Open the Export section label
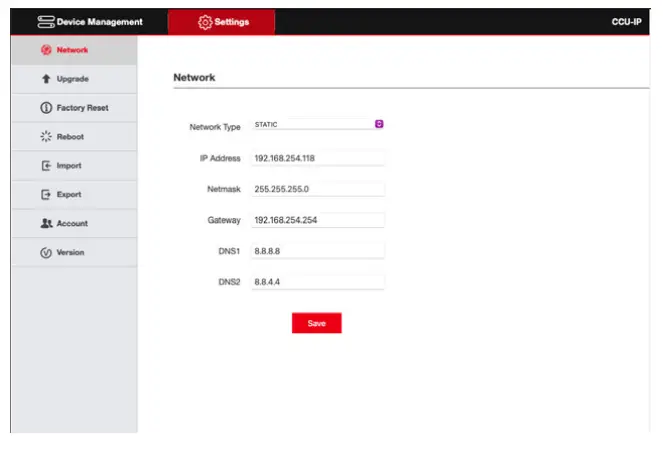This screenshot has width=663, height=453. coord(69,195)
